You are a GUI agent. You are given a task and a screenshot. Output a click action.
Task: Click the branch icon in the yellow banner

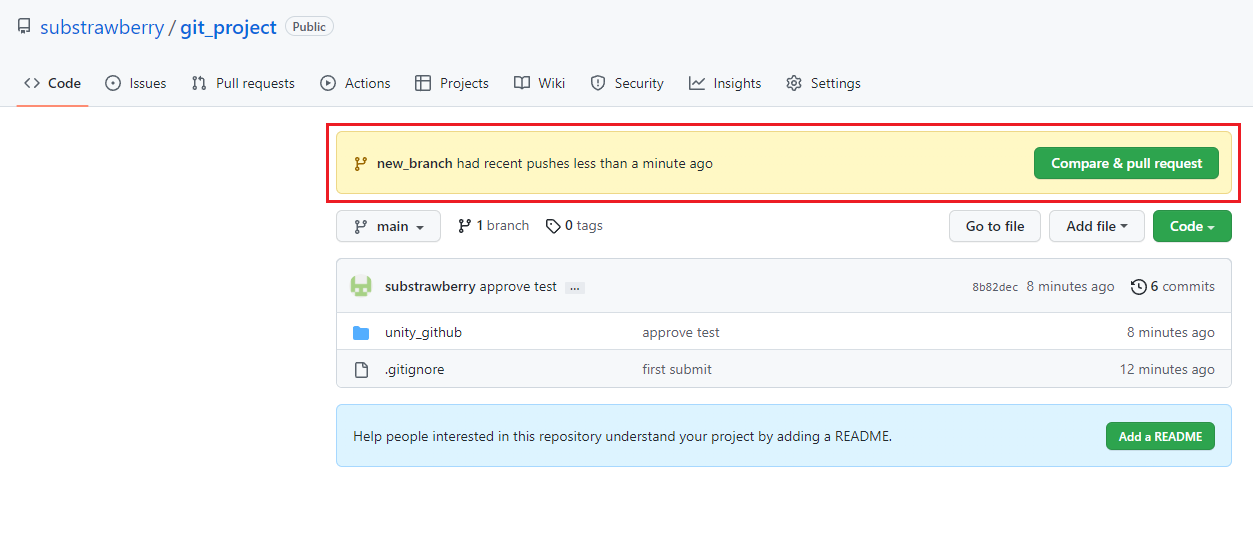(x=361, y=163)
